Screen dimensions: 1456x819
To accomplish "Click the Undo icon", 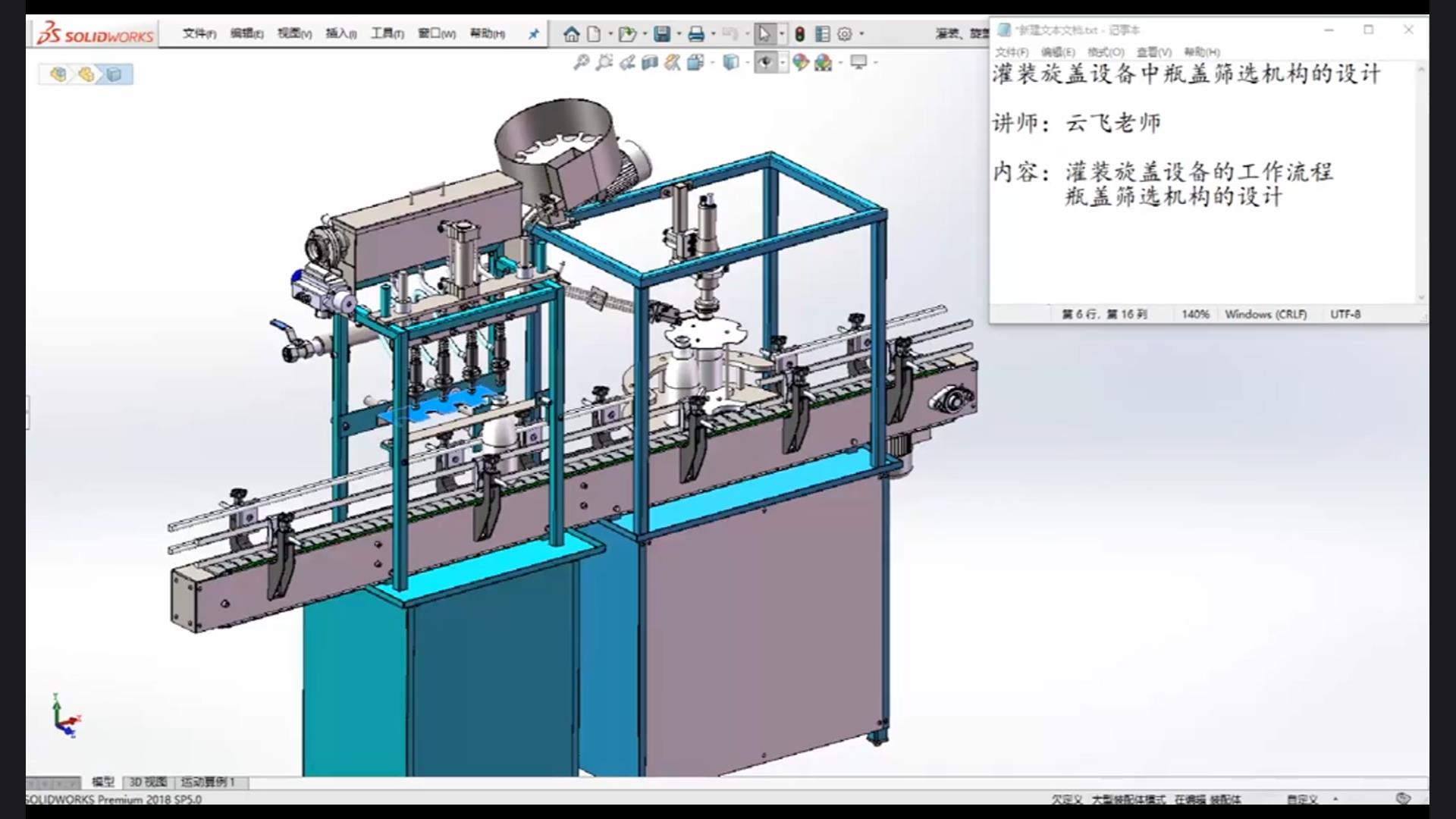I will 730,34.
